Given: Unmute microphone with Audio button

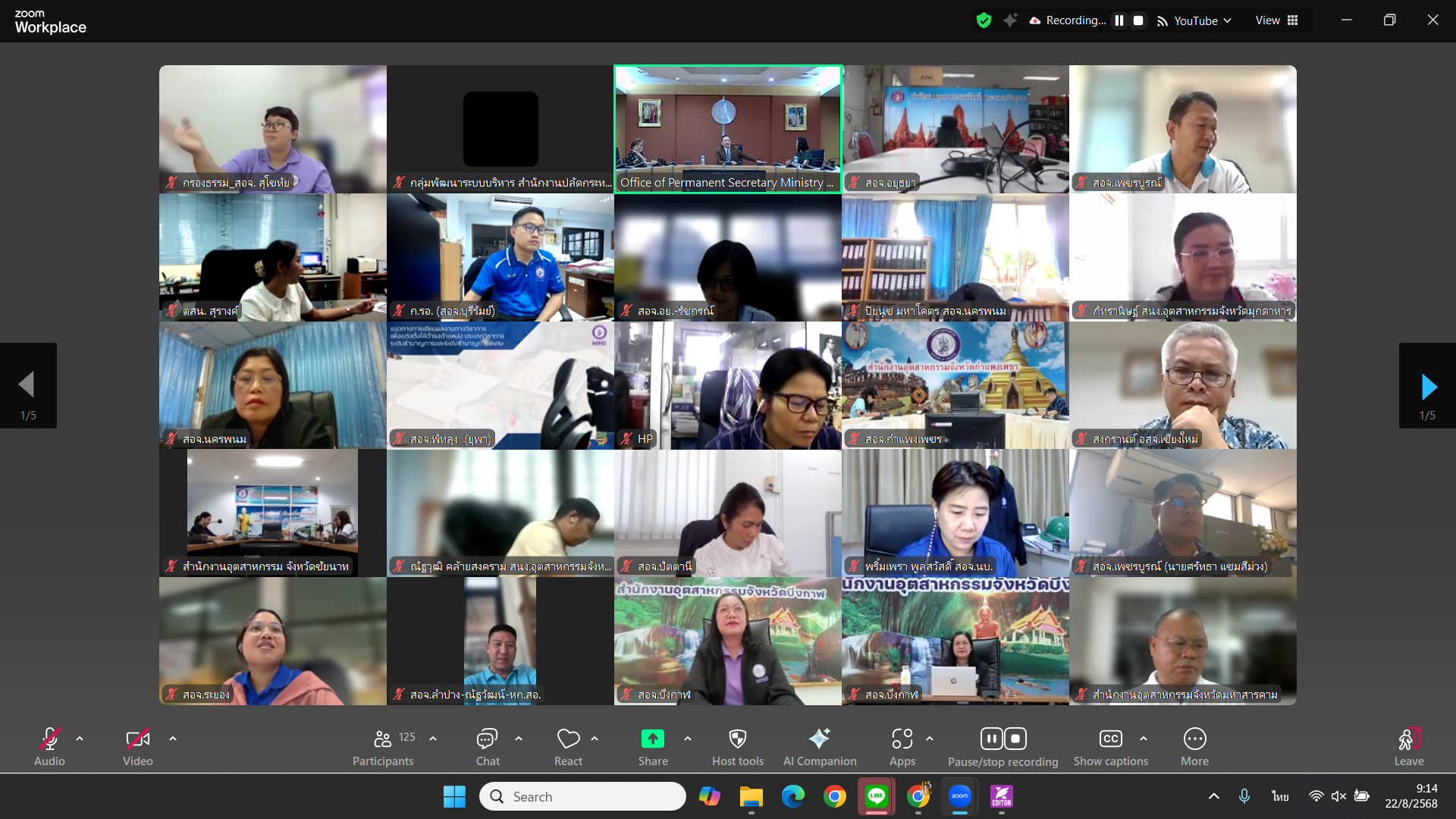Looking at the screenshot, I should point(49,739).
